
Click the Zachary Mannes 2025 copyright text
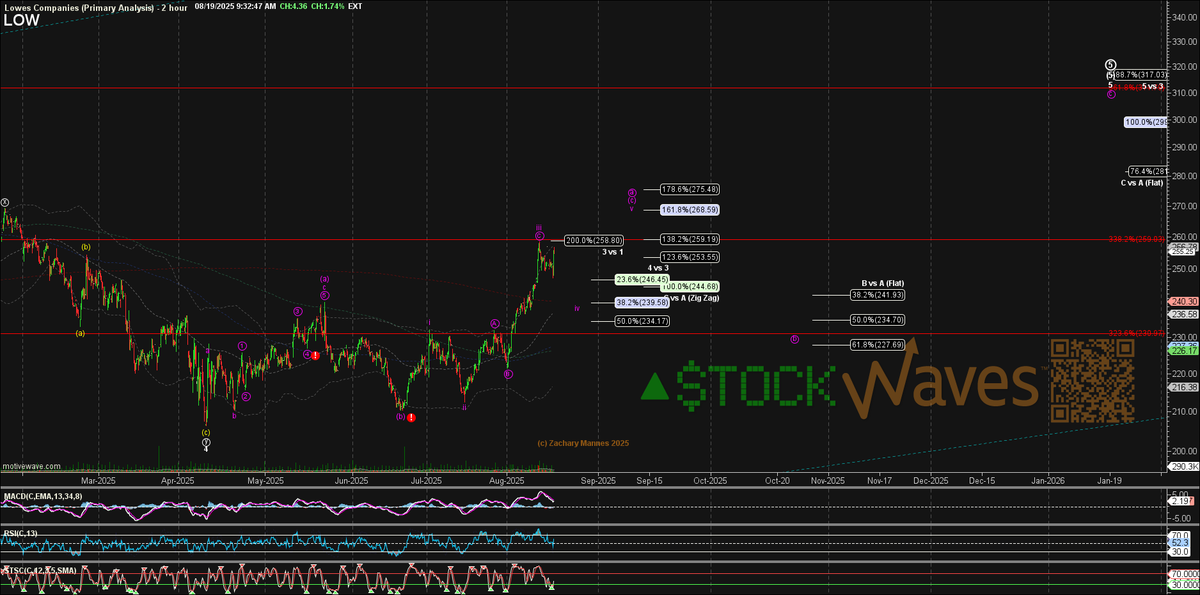pos(583,442)
